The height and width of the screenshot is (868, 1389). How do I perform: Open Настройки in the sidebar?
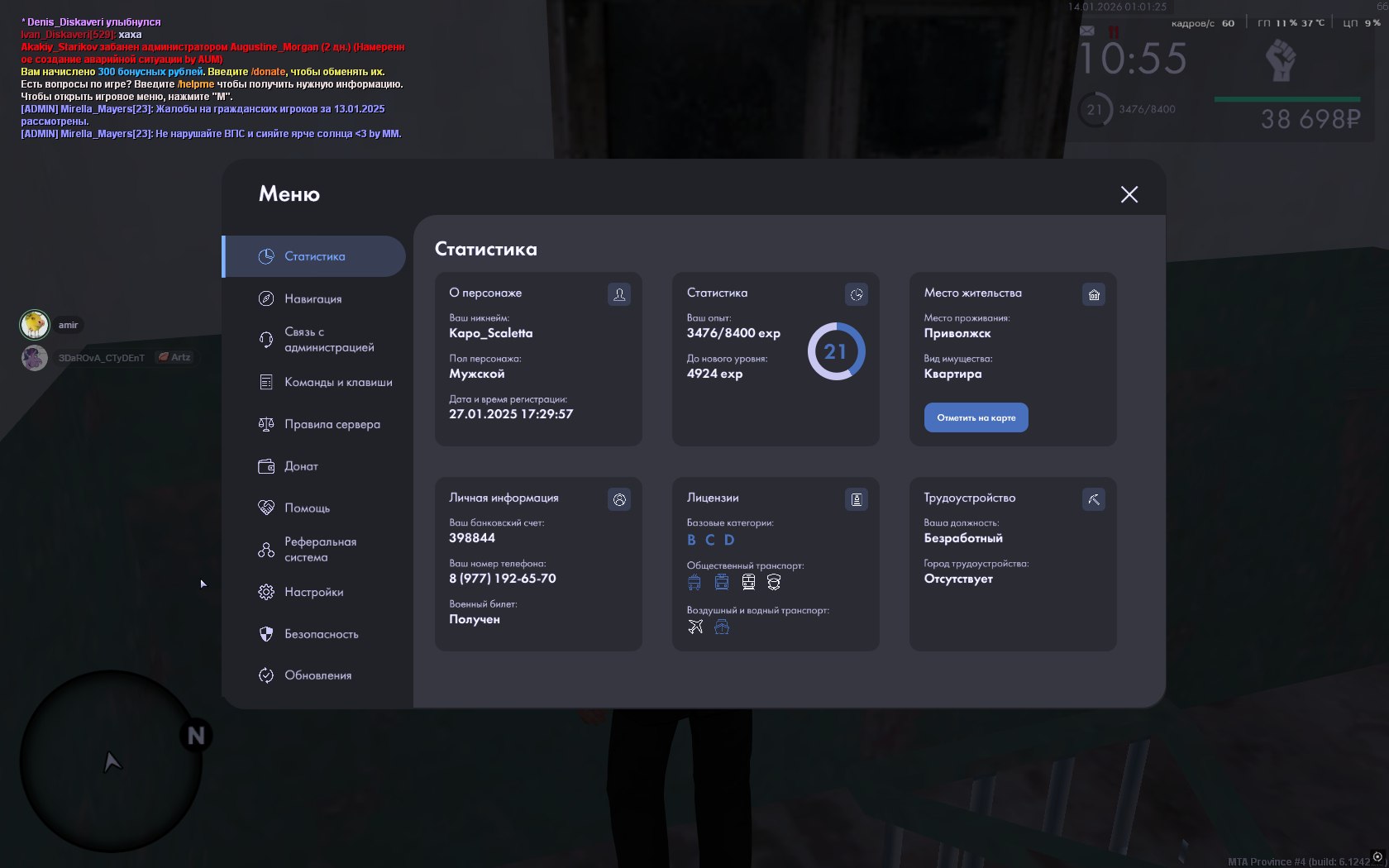pyautogui.click(x=313, y=592)
